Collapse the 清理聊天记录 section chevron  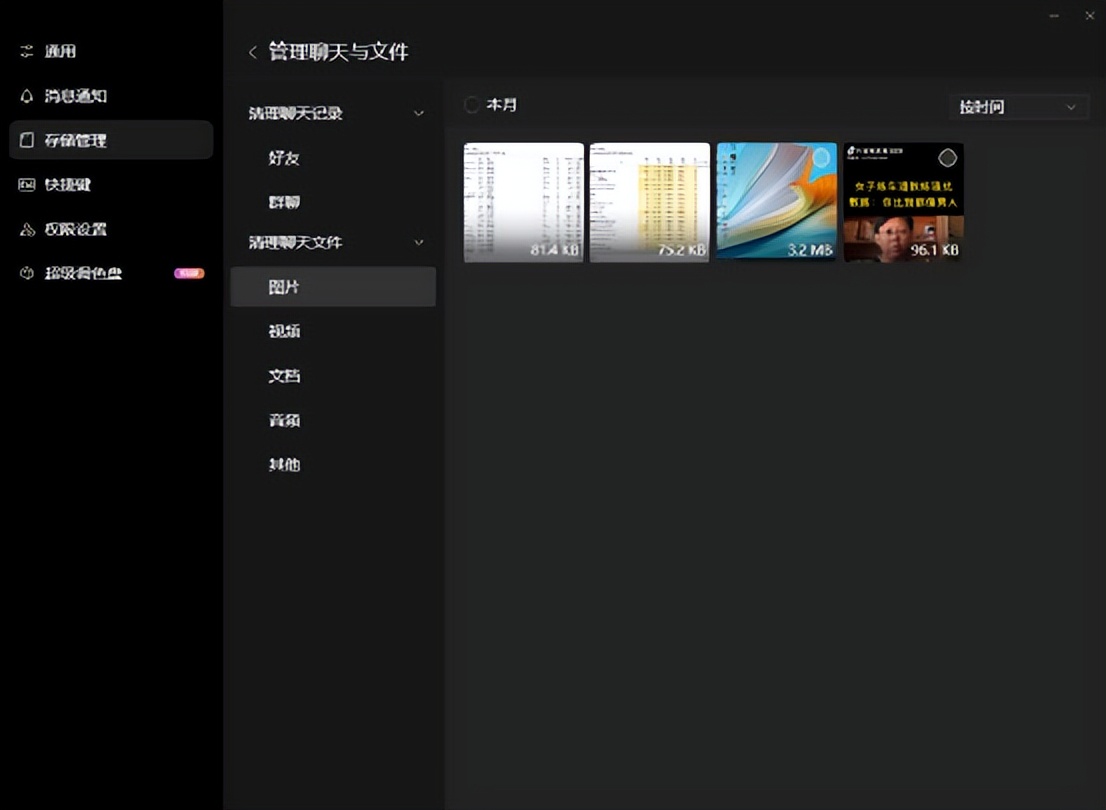pyautogui.click(x=419, y=114)
